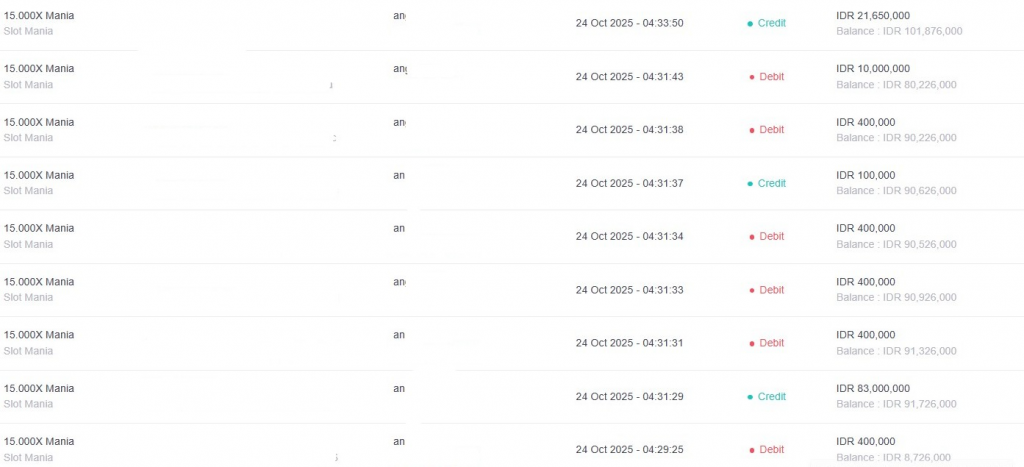
Task: Click the 15.000X Mania name in the 04:31:34 row
Action: coord(39,228)
